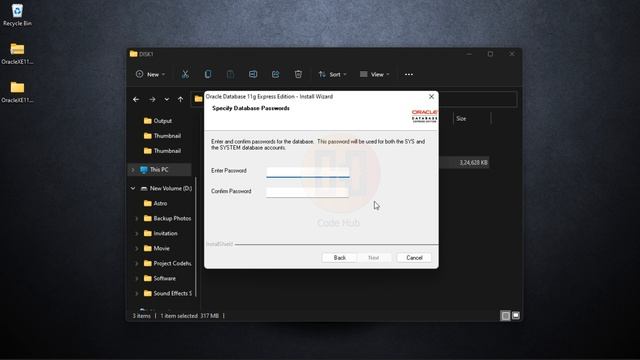Open the New dropdown in Explorer
The image size is (640, 360).
(x=151, y=74)
